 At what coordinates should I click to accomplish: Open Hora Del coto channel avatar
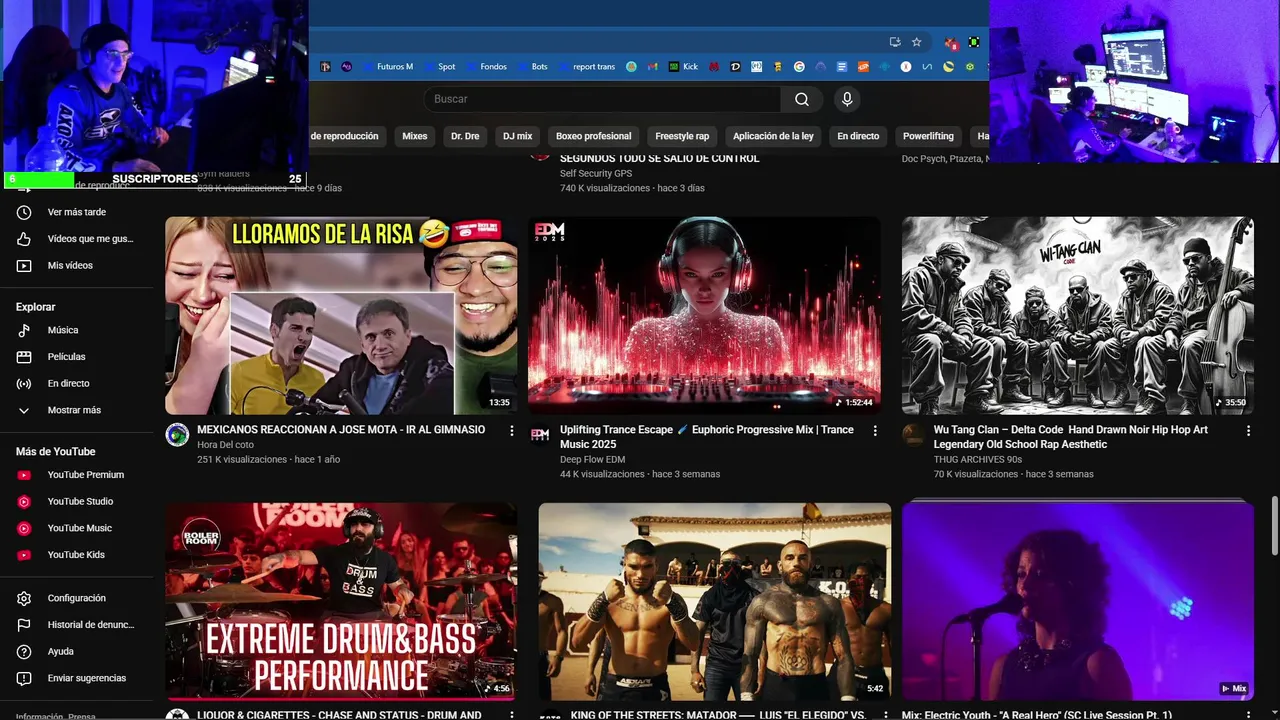point(177,434)
